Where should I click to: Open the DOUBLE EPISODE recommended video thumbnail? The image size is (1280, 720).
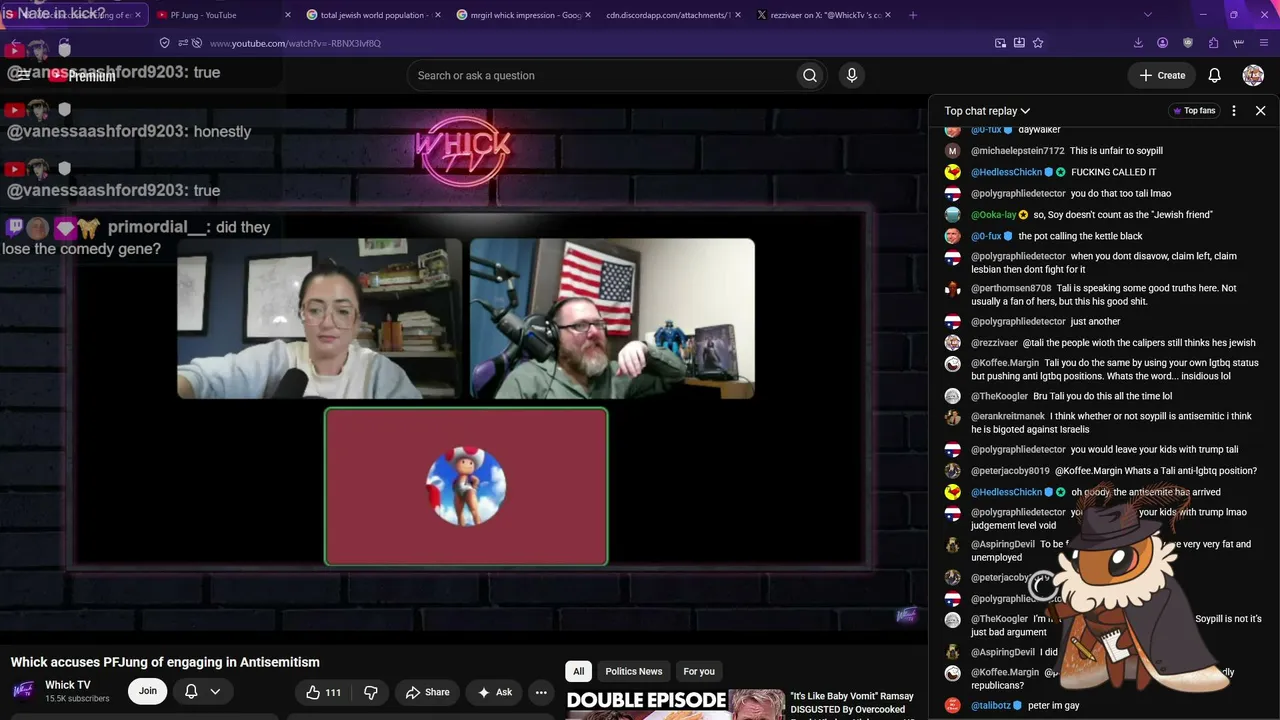coord(675,704)
